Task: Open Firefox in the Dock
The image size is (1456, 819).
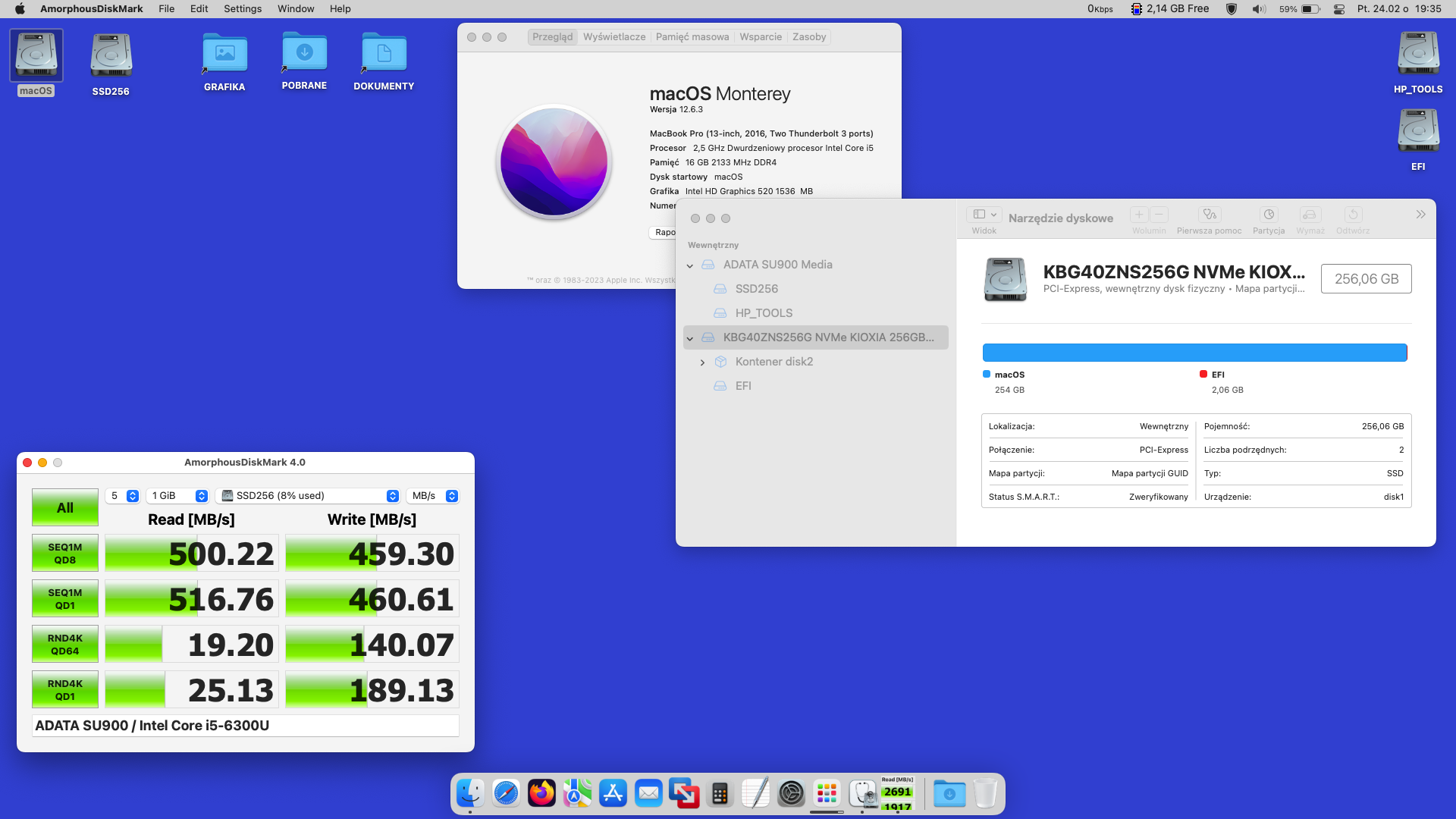Action: [x=541, y=793]
